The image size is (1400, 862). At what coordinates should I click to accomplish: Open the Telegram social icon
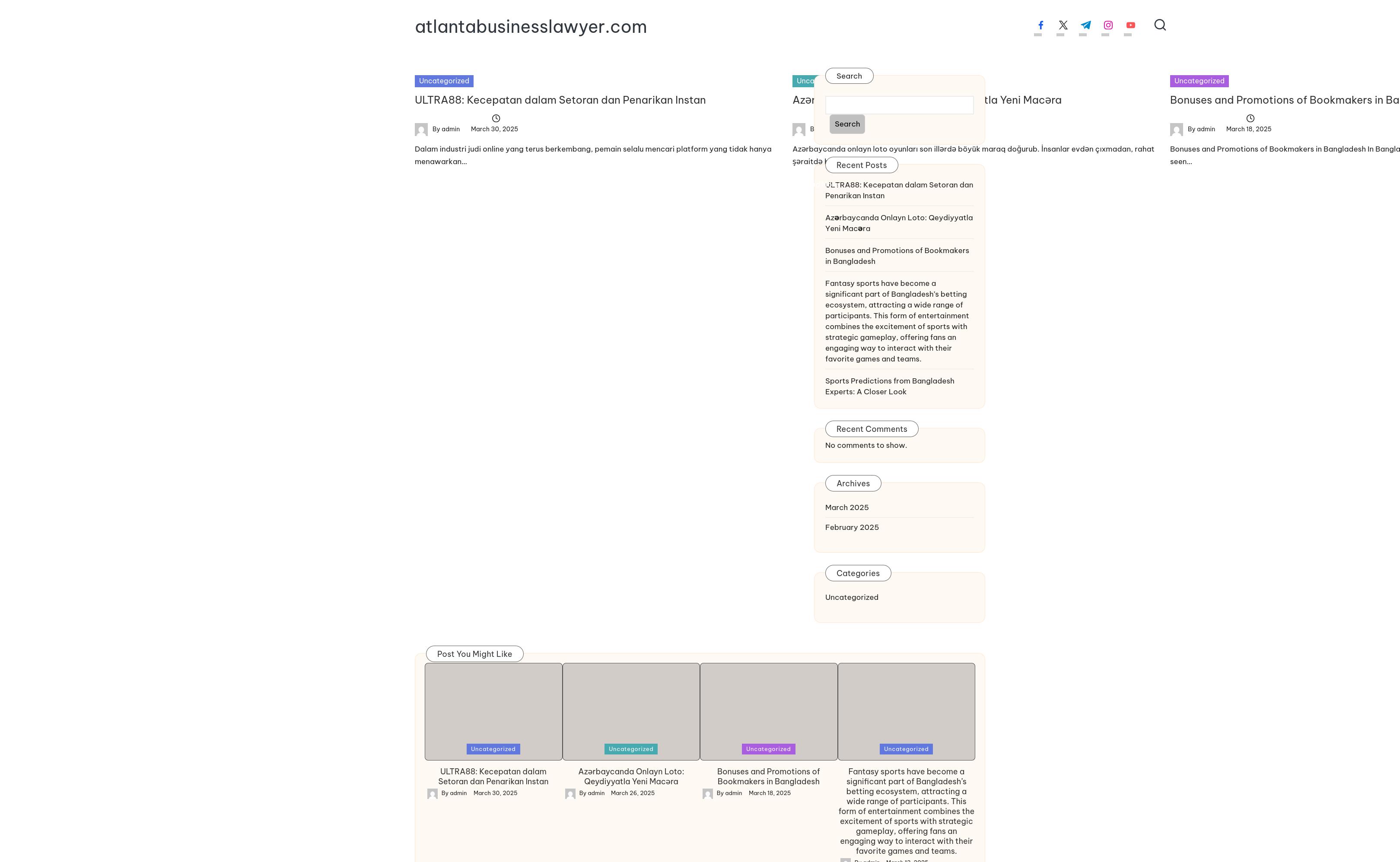(x=1086, y=25)
